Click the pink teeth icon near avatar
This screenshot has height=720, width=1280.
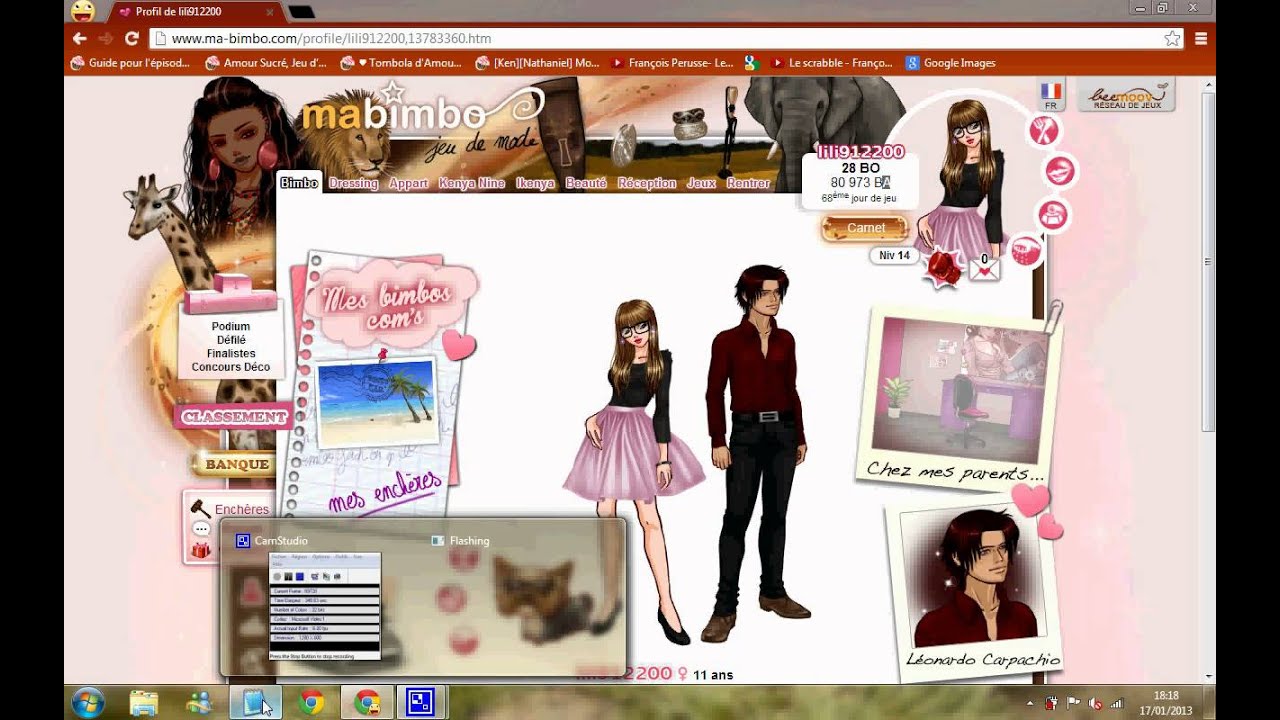tap(1027, 250)
